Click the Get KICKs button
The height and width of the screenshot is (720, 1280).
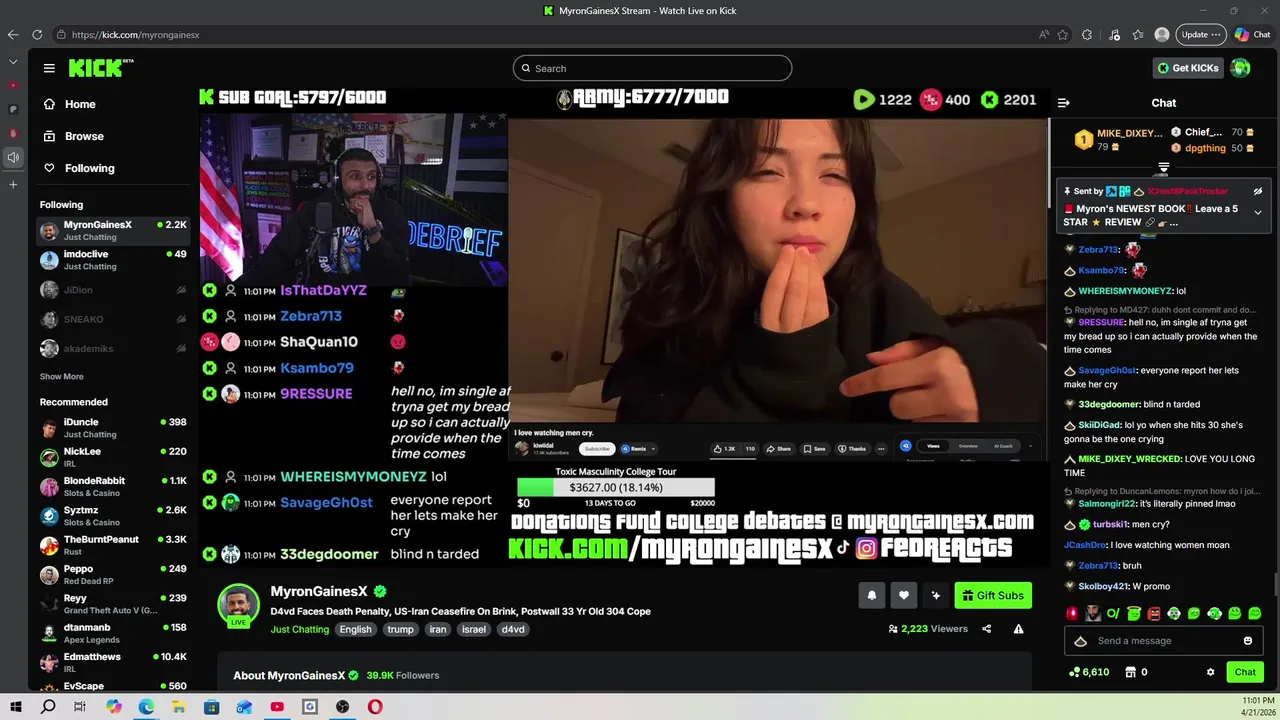(1187, 68)
